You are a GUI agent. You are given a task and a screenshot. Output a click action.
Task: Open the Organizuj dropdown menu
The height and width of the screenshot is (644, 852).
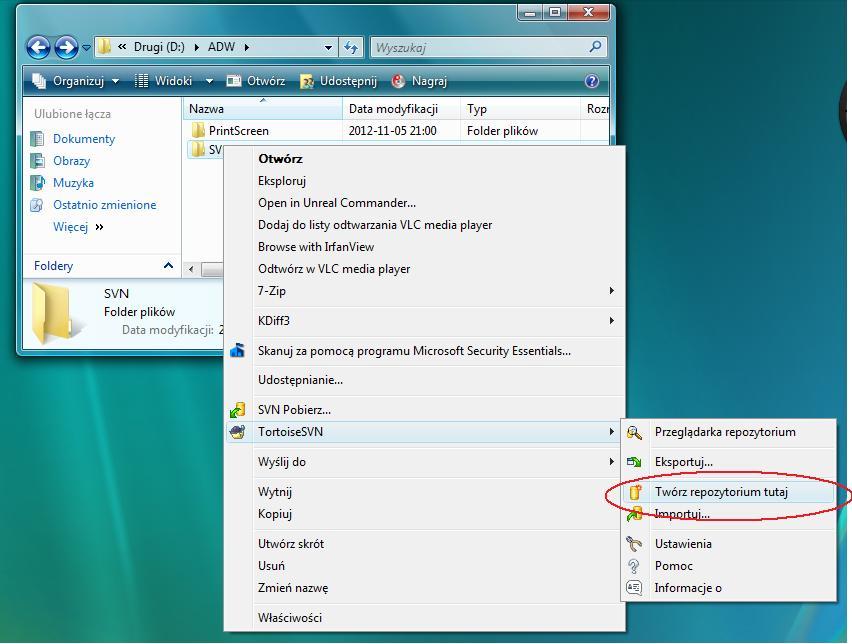tap(76, 81)
